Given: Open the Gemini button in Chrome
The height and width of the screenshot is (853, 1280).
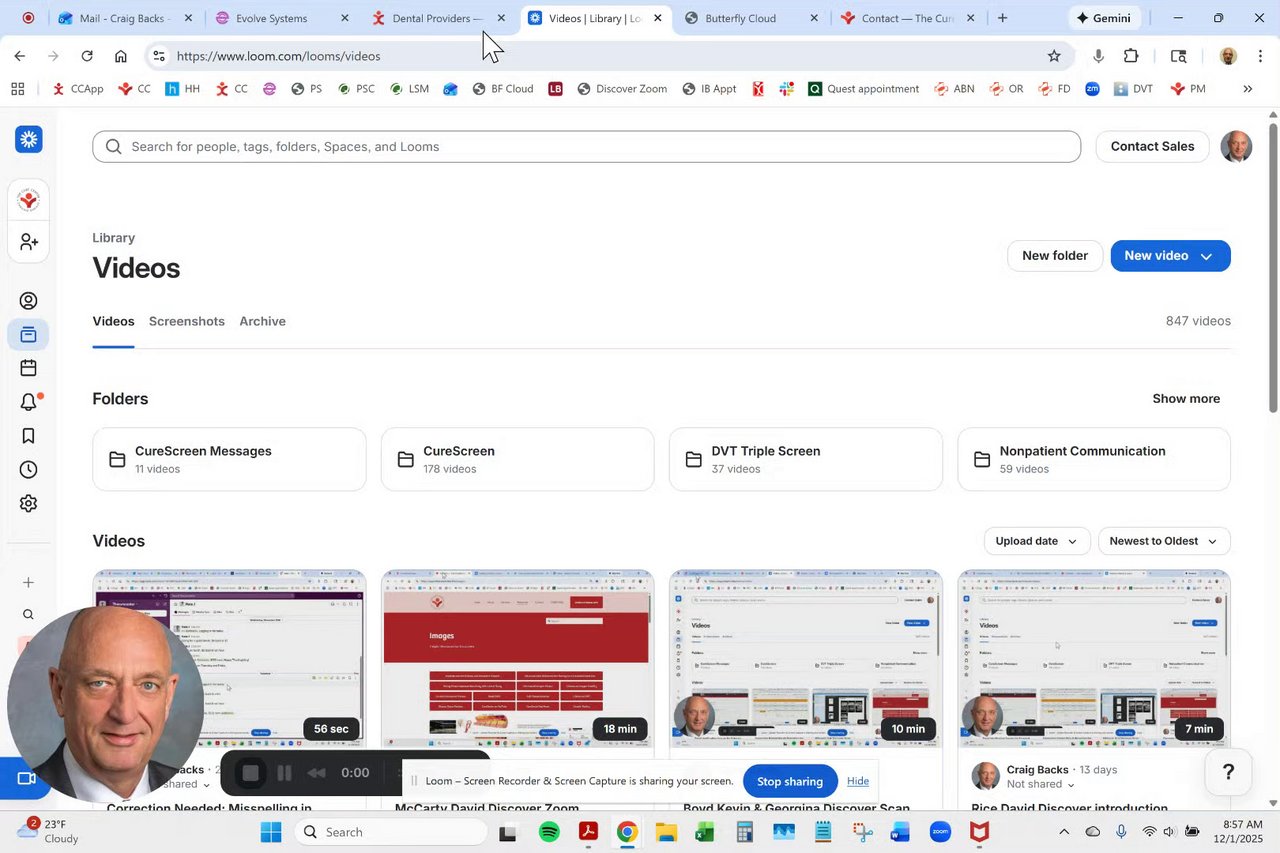Looking at the screenshot, I should point(1104,18).
